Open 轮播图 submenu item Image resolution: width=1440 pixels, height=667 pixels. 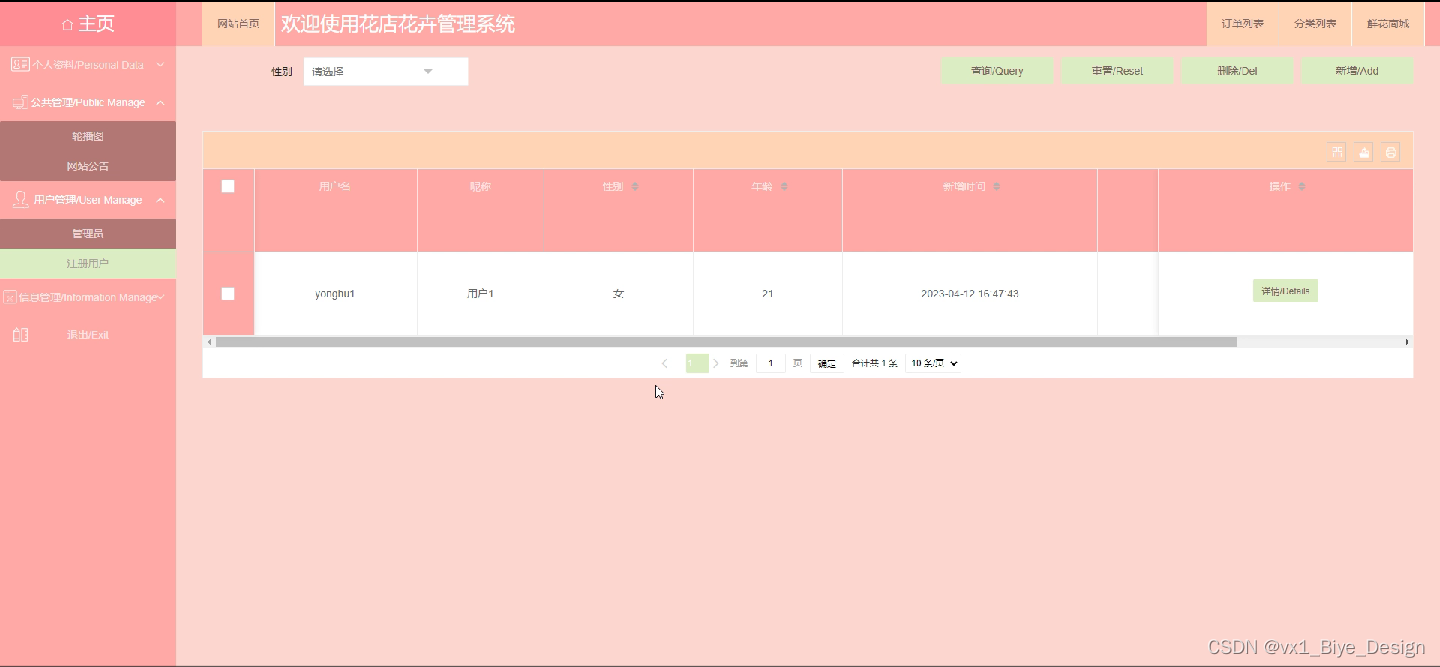[x=88, y=136]
